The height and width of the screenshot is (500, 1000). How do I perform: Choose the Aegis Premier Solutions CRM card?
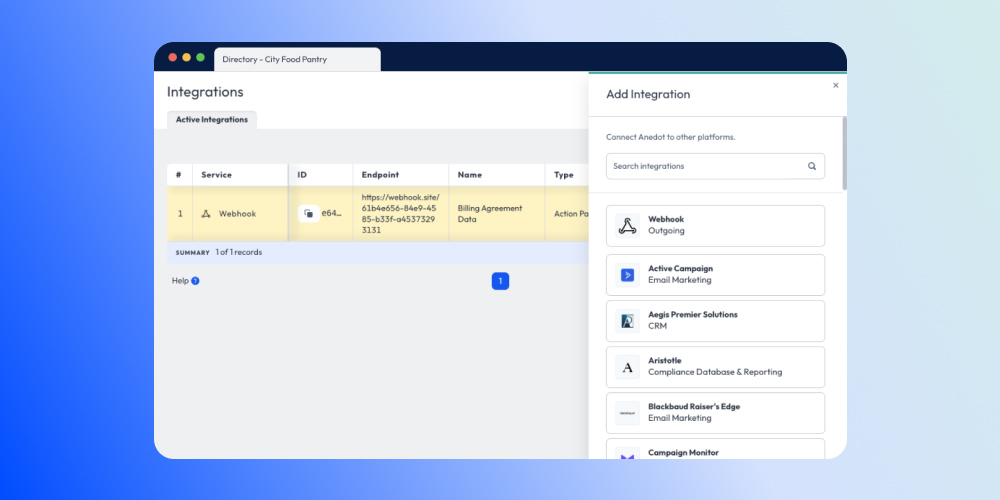click(x=715, y=321)
